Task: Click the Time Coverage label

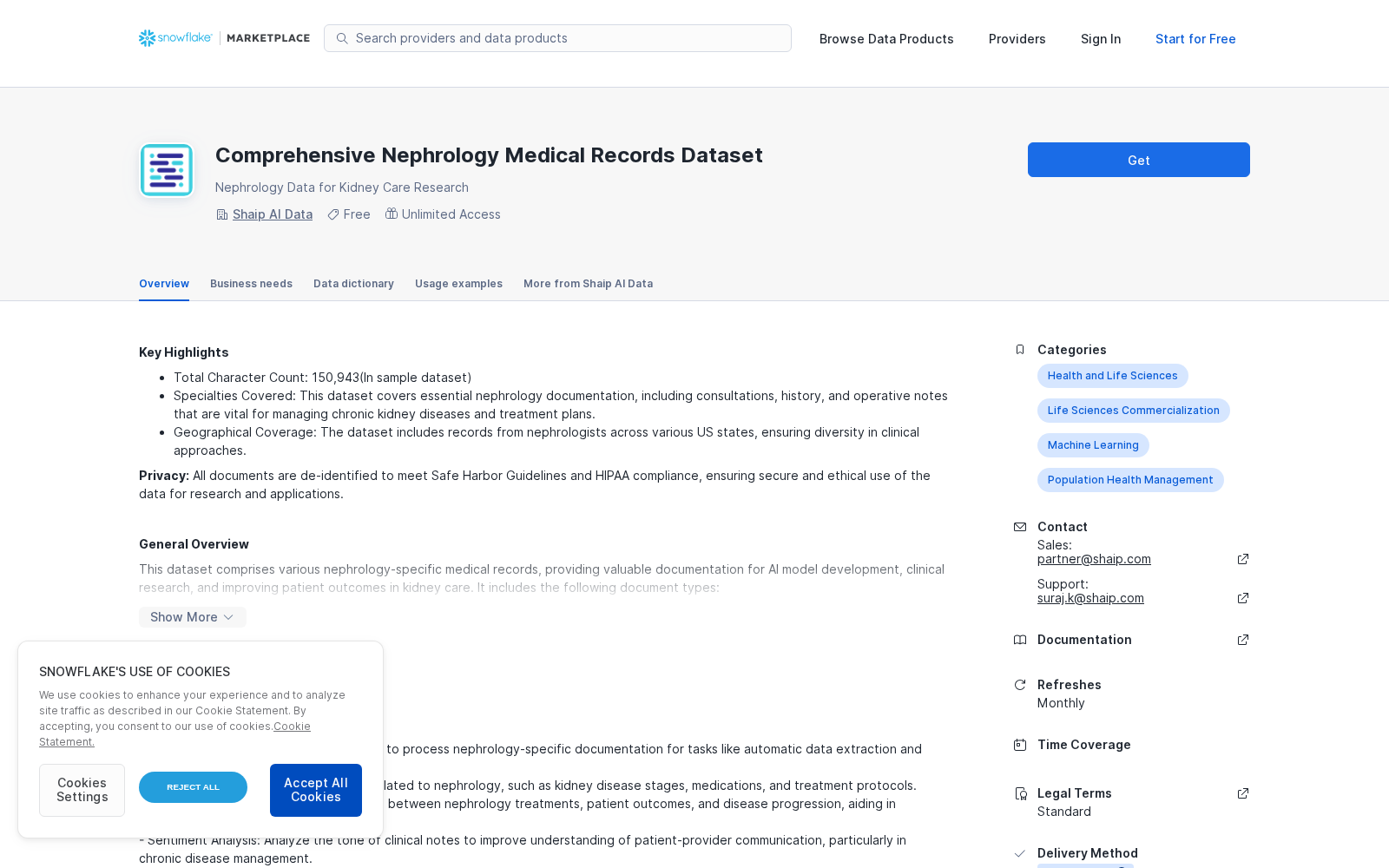Action: [x=1084, y=745]
